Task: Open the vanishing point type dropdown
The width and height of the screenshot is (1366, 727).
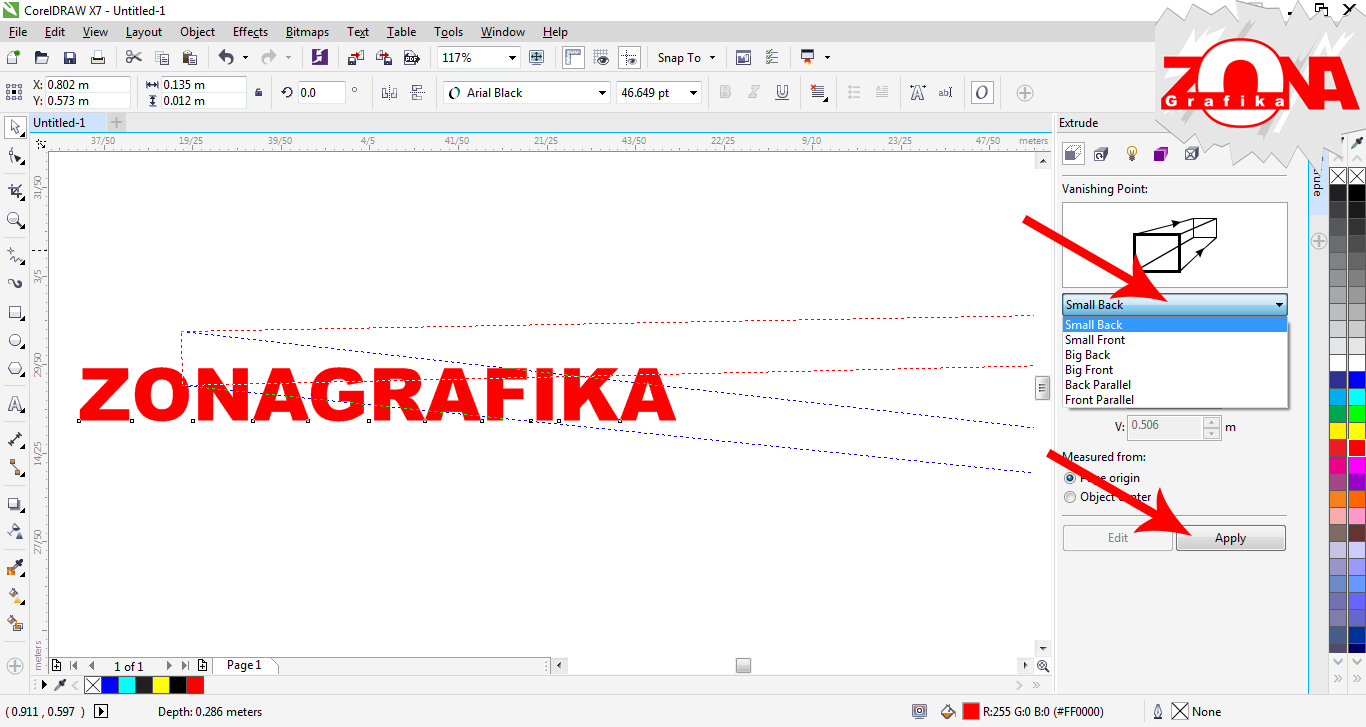Action: tap(1278, 304)
